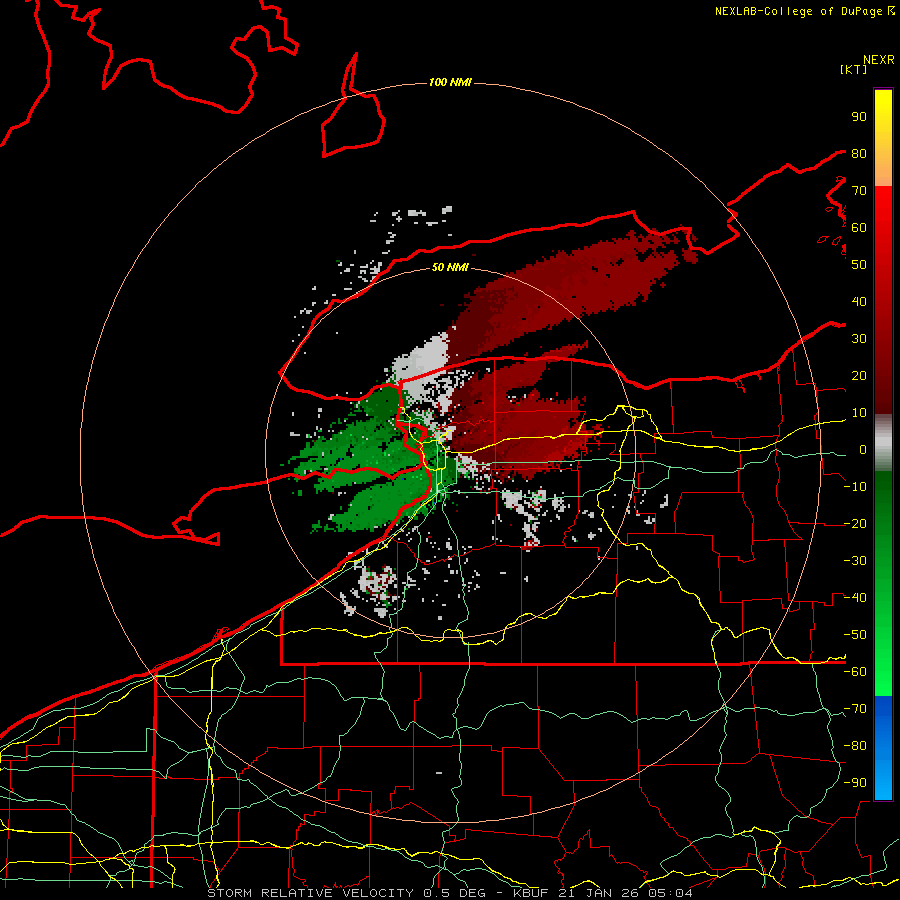Image resolution: width=900 pixels, height=900 pixels.
Task: Click the 90 value on the velocity scale
Action: pos(859,117)
